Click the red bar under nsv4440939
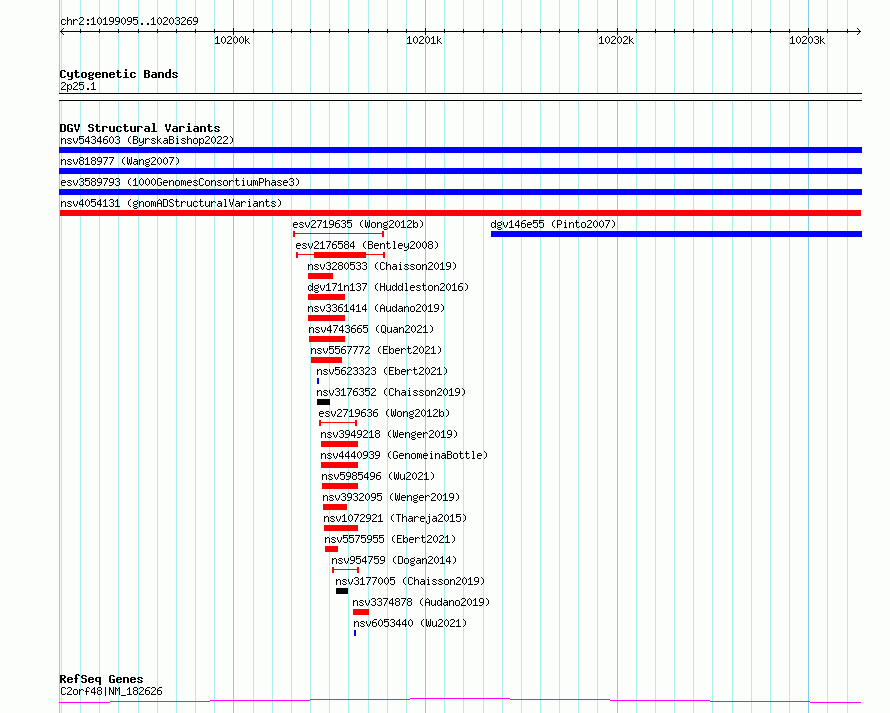Viewport: 890px width, 713px height. pyautogui.click(x=339, y=465)
